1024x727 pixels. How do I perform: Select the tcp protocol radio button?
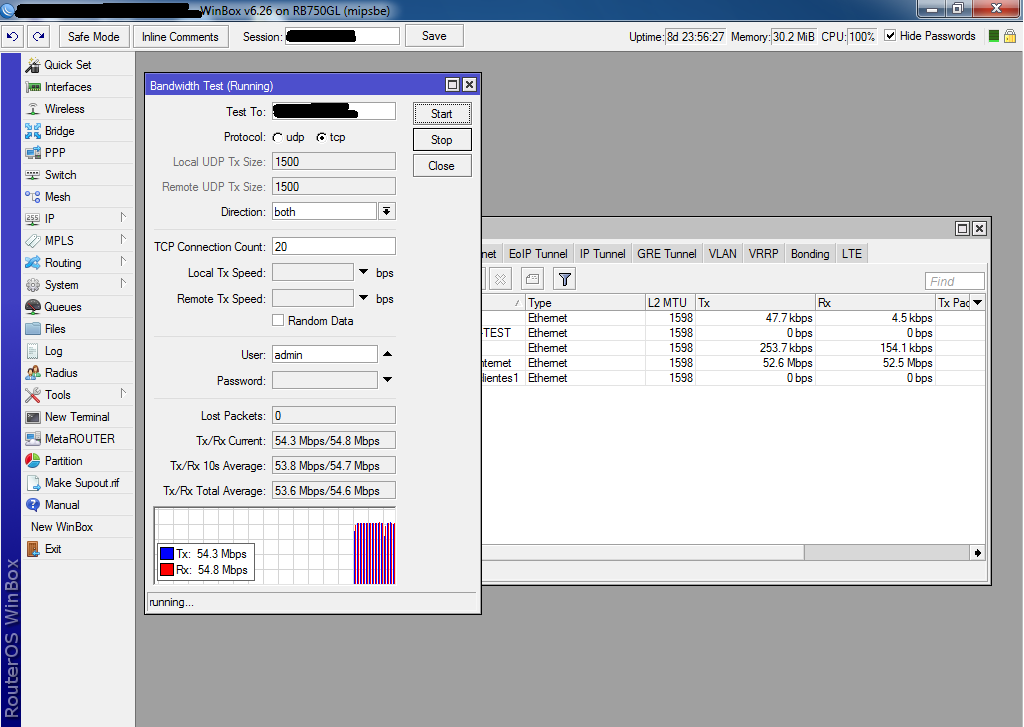(x=321, y=138)
